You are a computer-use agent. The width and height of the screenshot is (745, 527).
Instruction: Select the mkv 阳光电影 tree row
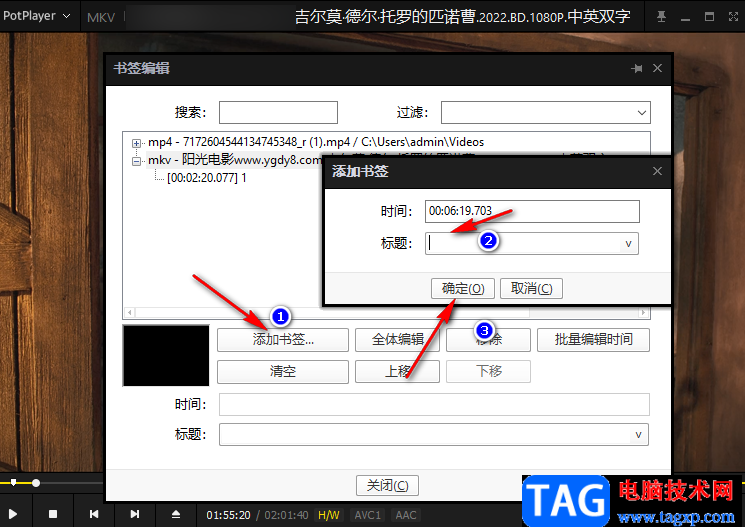234,160
